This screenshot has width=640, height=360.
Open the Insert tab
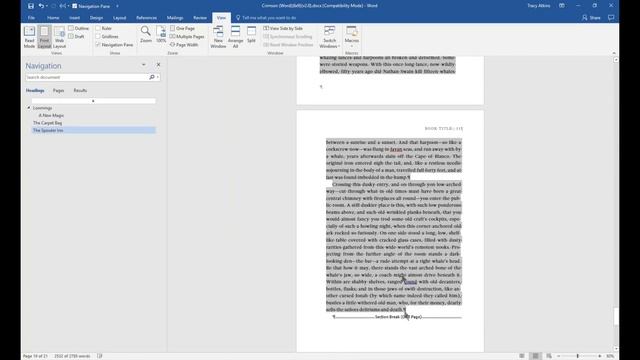(74, 18)
